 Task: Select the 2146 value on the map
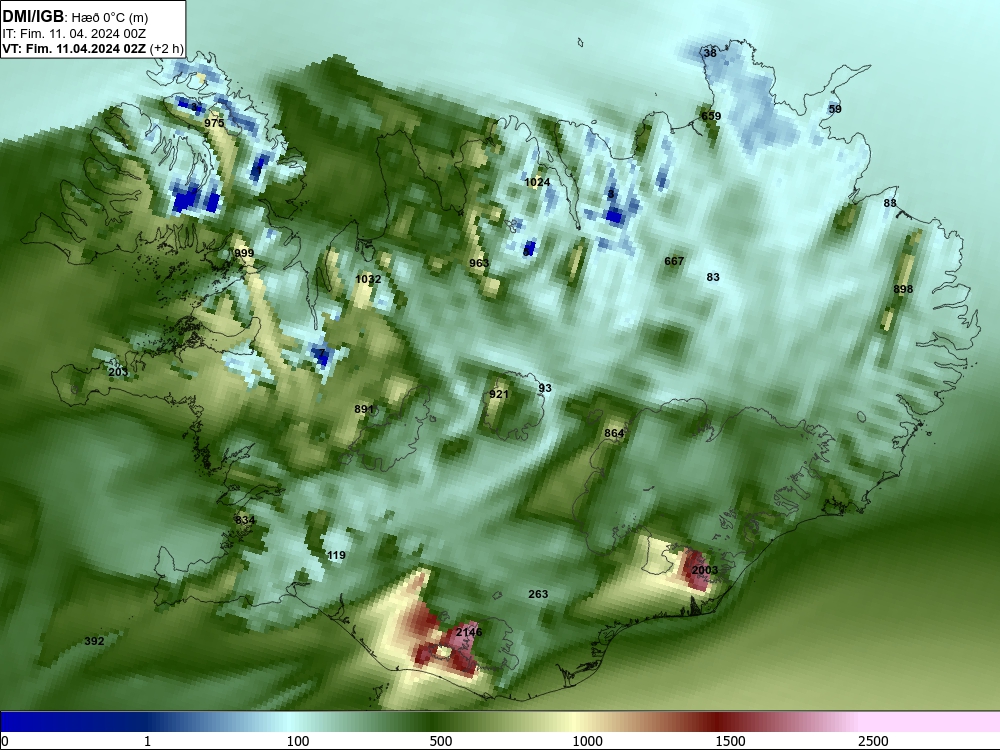click(469, 632)
